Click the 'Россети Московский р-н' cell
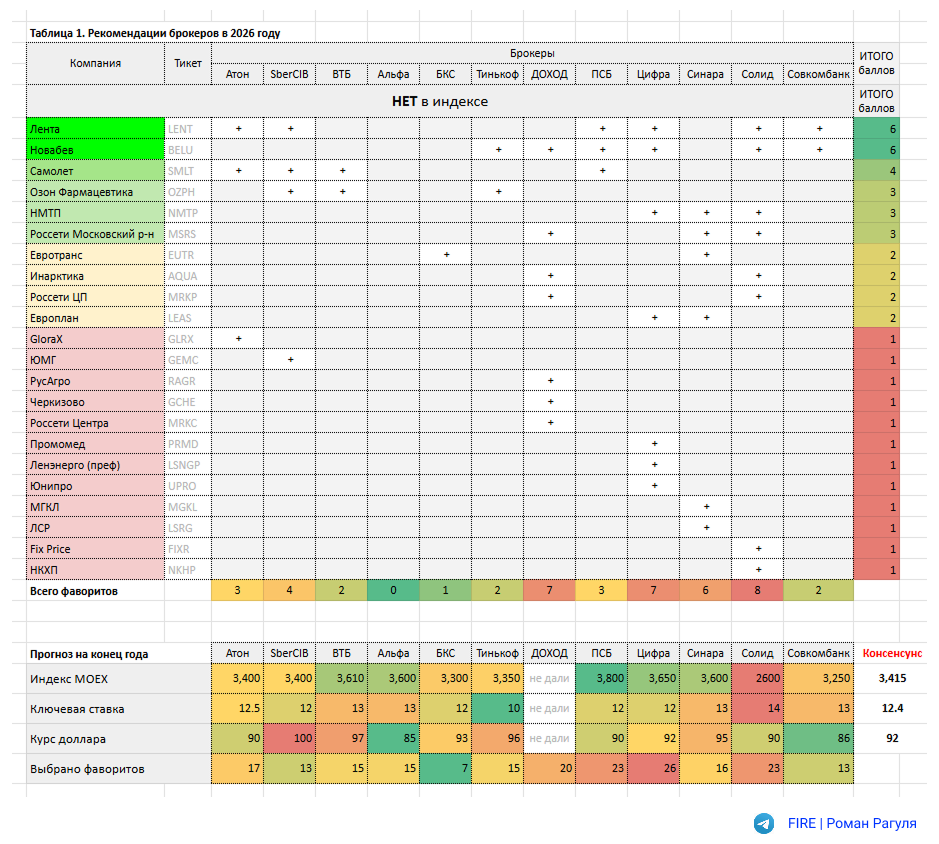 click(95, 234)
